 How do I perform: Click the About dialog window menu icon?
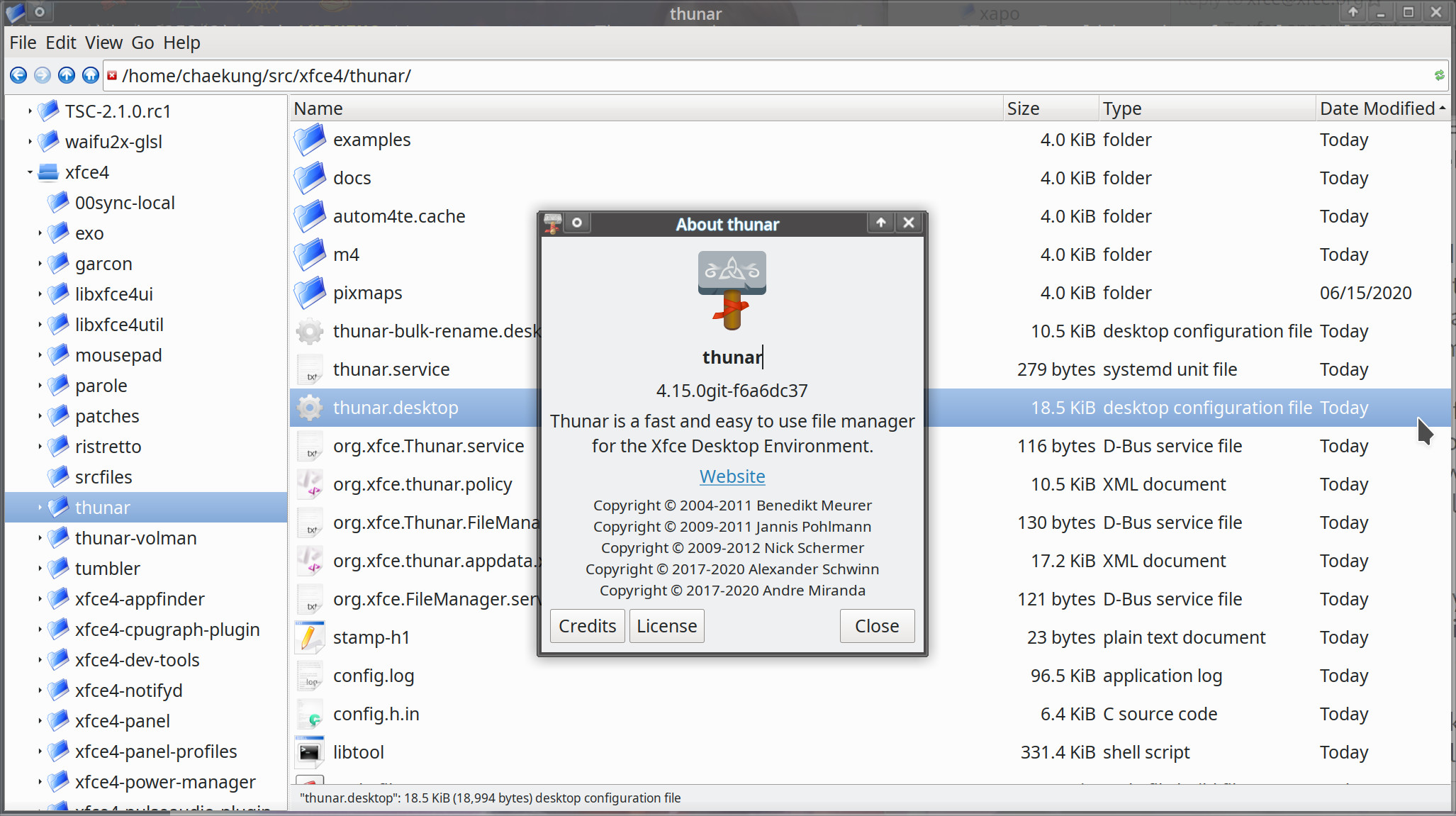(553, 223)
